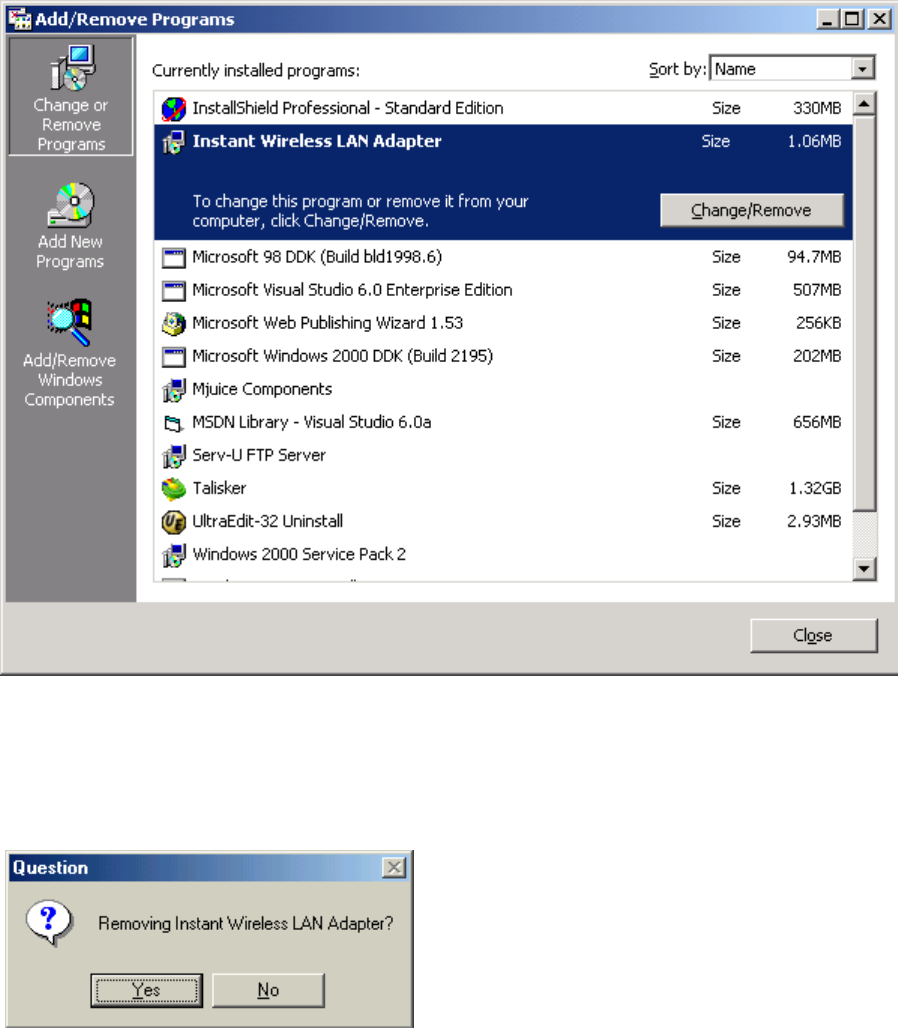Select Microsoft Visual Studio 6.0 Enterprise Edition
The image size is (898, 1028).
[x=503, y=290]
